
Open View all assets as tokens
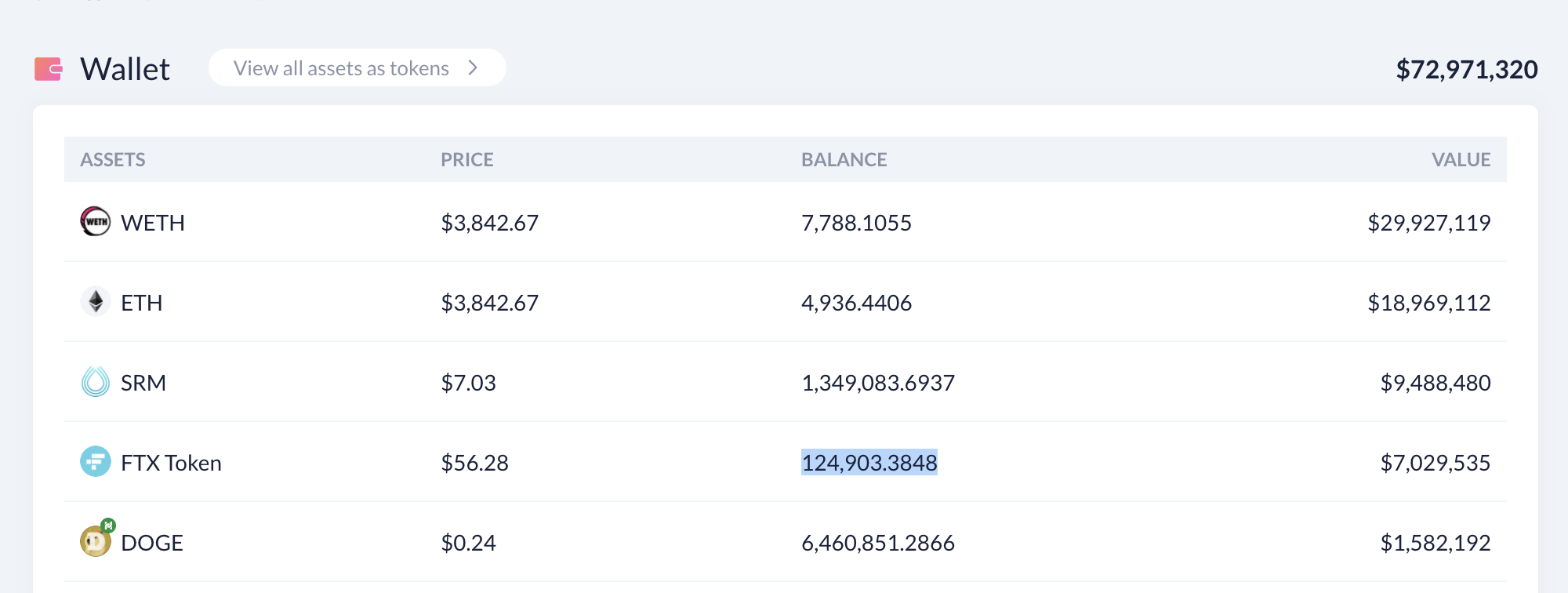pyautogui.click(x=357, y=68)
